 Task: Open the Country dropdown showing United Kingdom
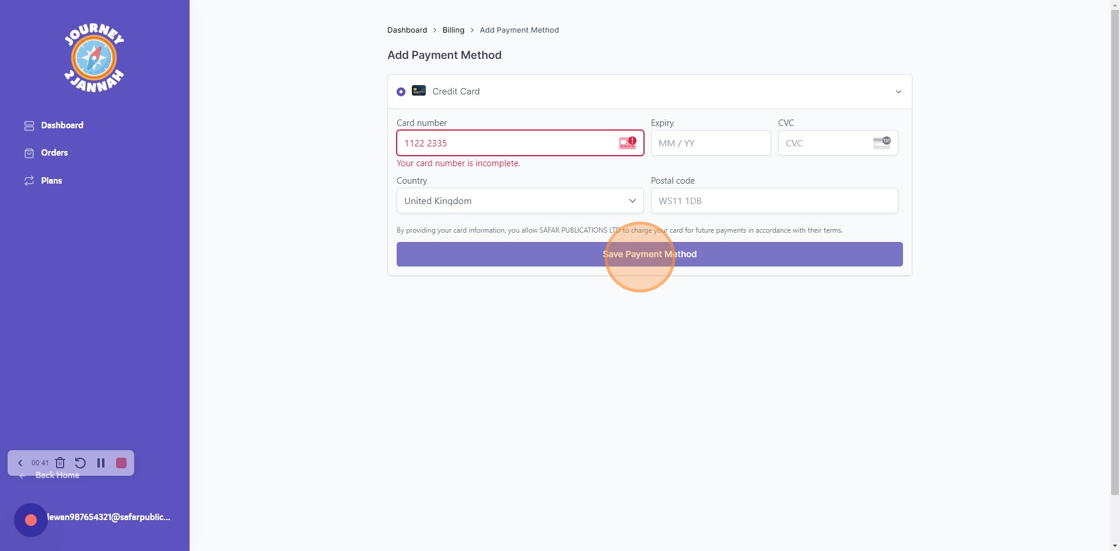520,201
